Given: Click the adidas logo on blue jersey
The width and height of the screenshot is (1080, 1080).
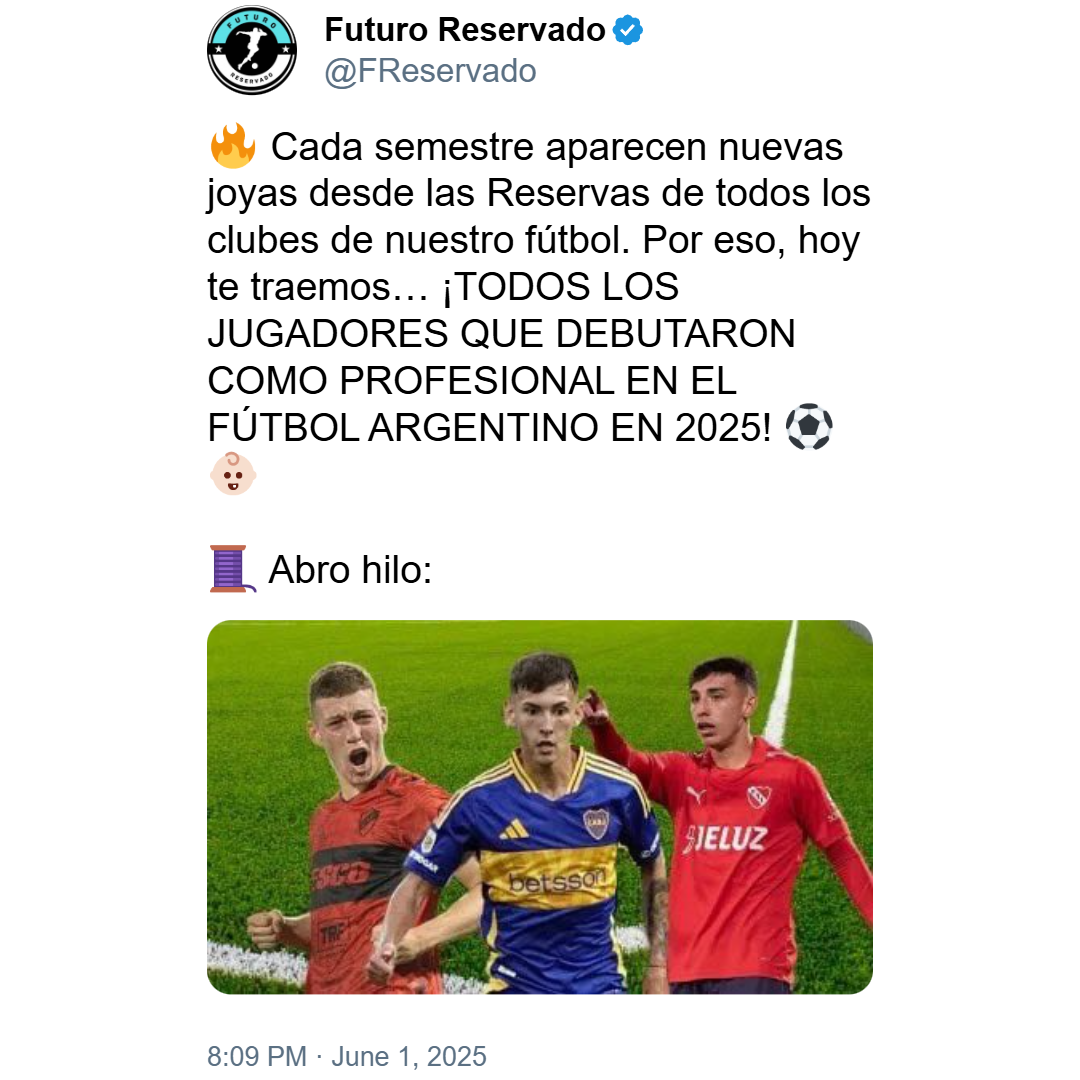Looking at the screenshot, I should (x=515, y=829).
